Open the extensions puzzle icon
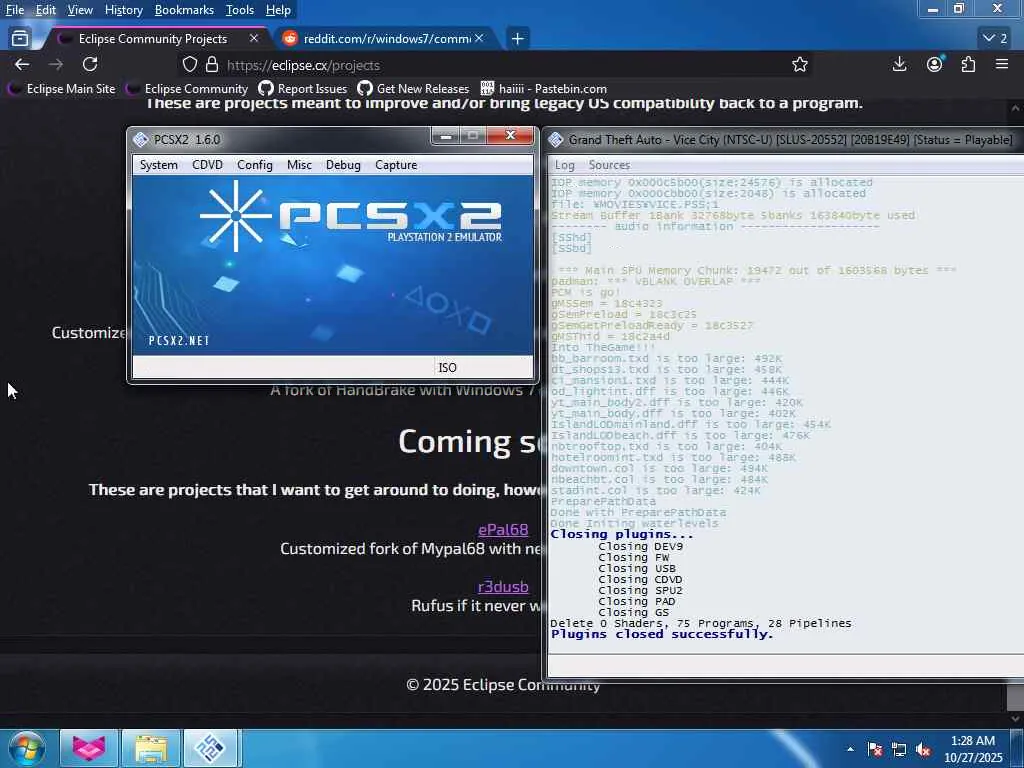Screen dimensions: 1024x768 968,64
